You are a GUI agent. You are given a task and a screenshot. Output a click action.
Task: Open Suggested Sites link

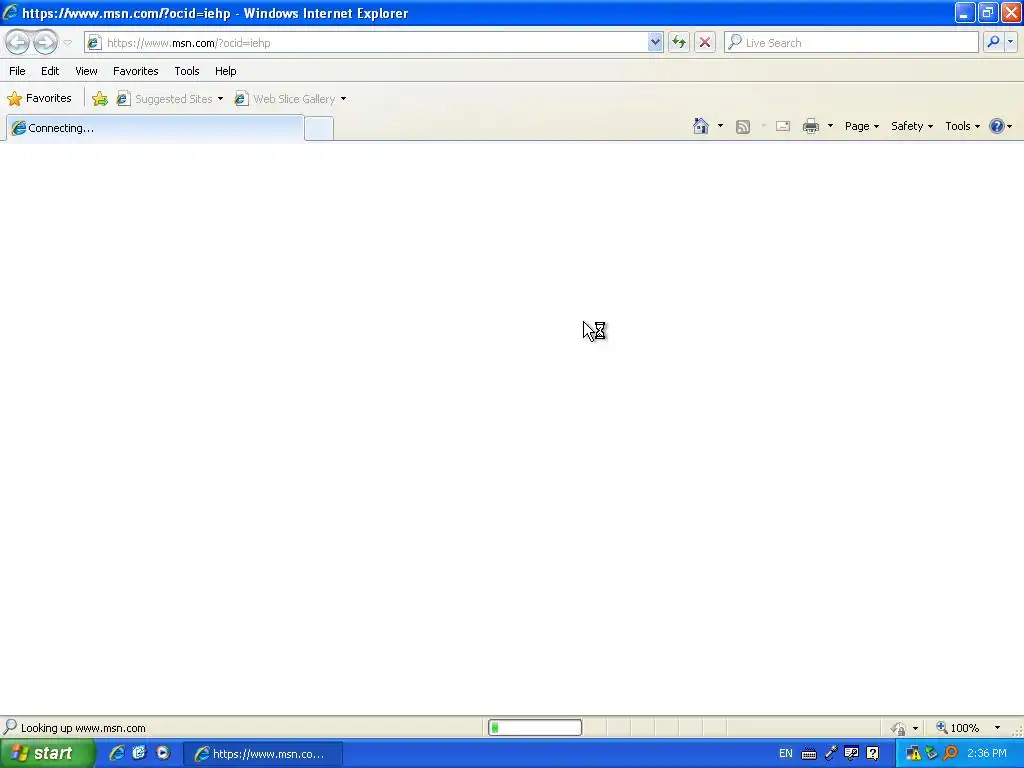click(x=165, y=99)
